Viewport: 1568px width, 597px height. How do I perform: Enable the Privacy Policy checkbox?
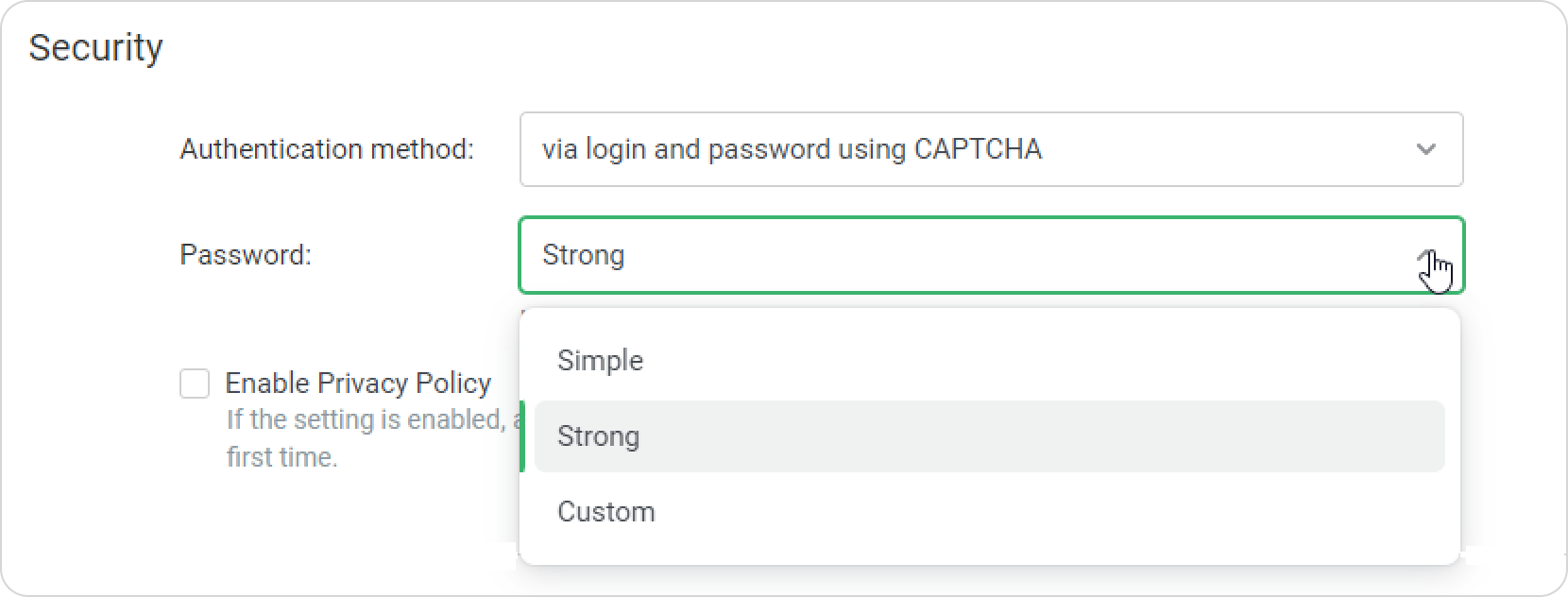[195, 384]
